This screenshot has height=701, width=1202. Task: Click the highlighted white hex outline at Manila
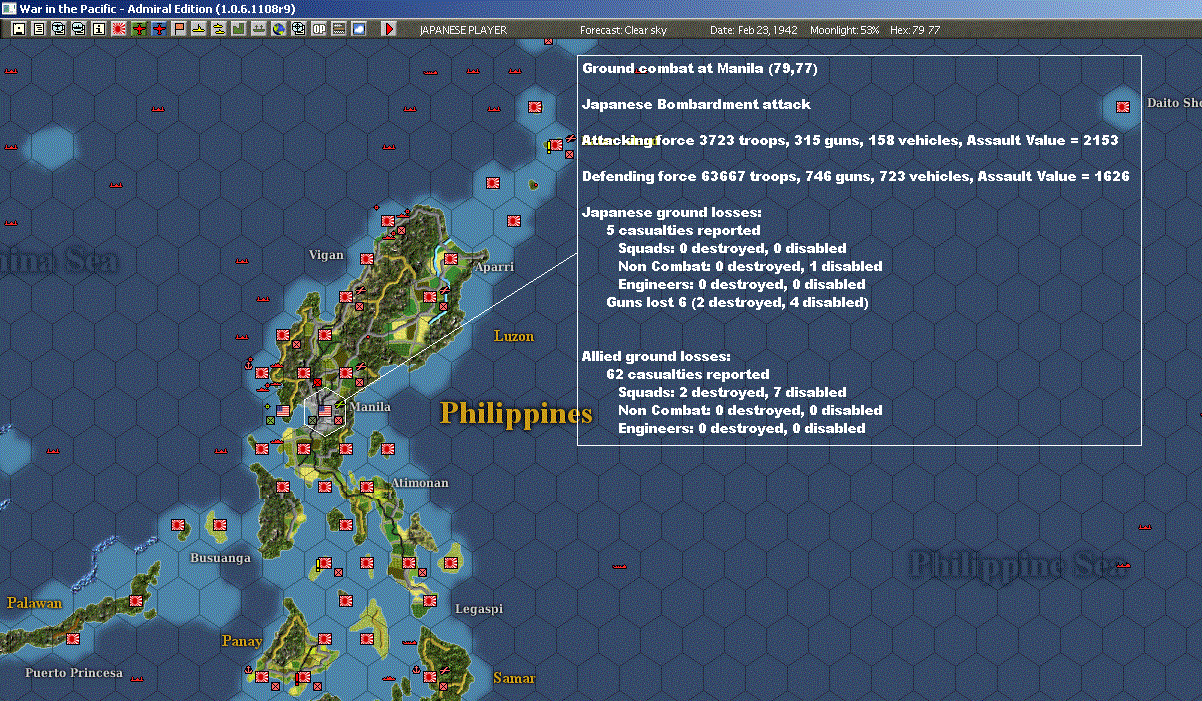(x=325, y=413)
